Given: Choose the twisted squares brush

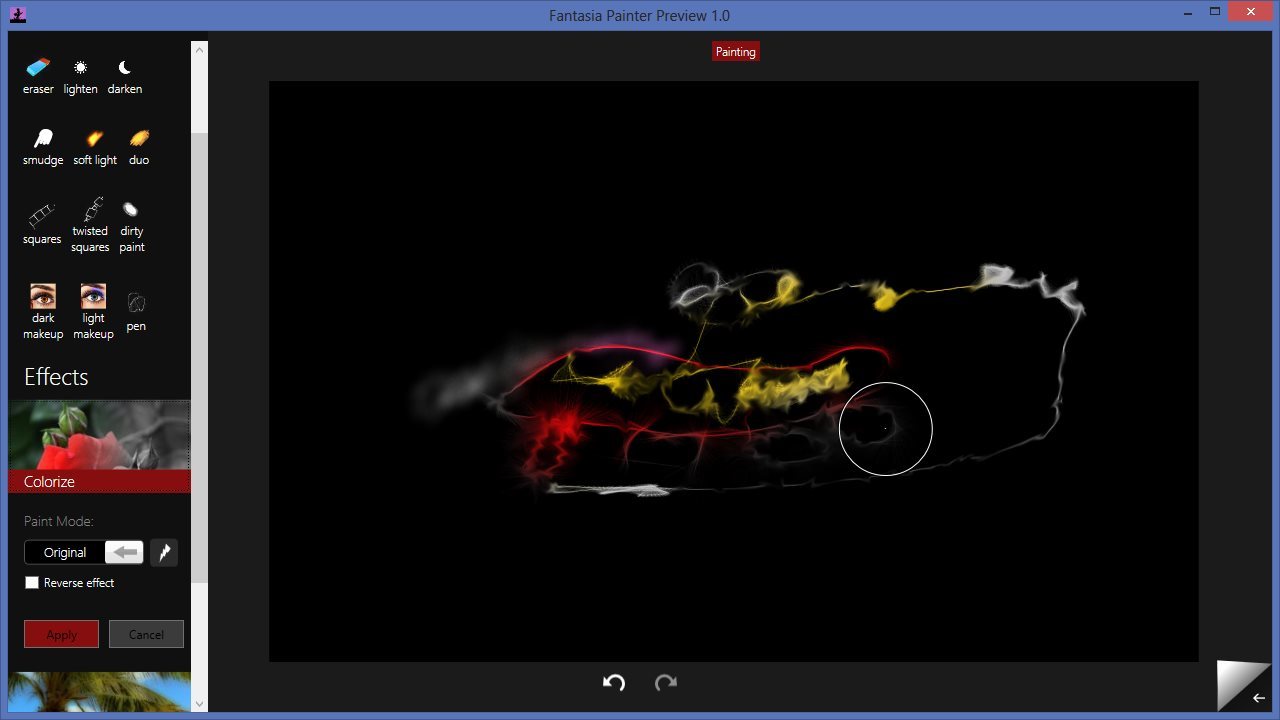Looking at the screenshot, I should pyautogui.click(x=90, y=223).
